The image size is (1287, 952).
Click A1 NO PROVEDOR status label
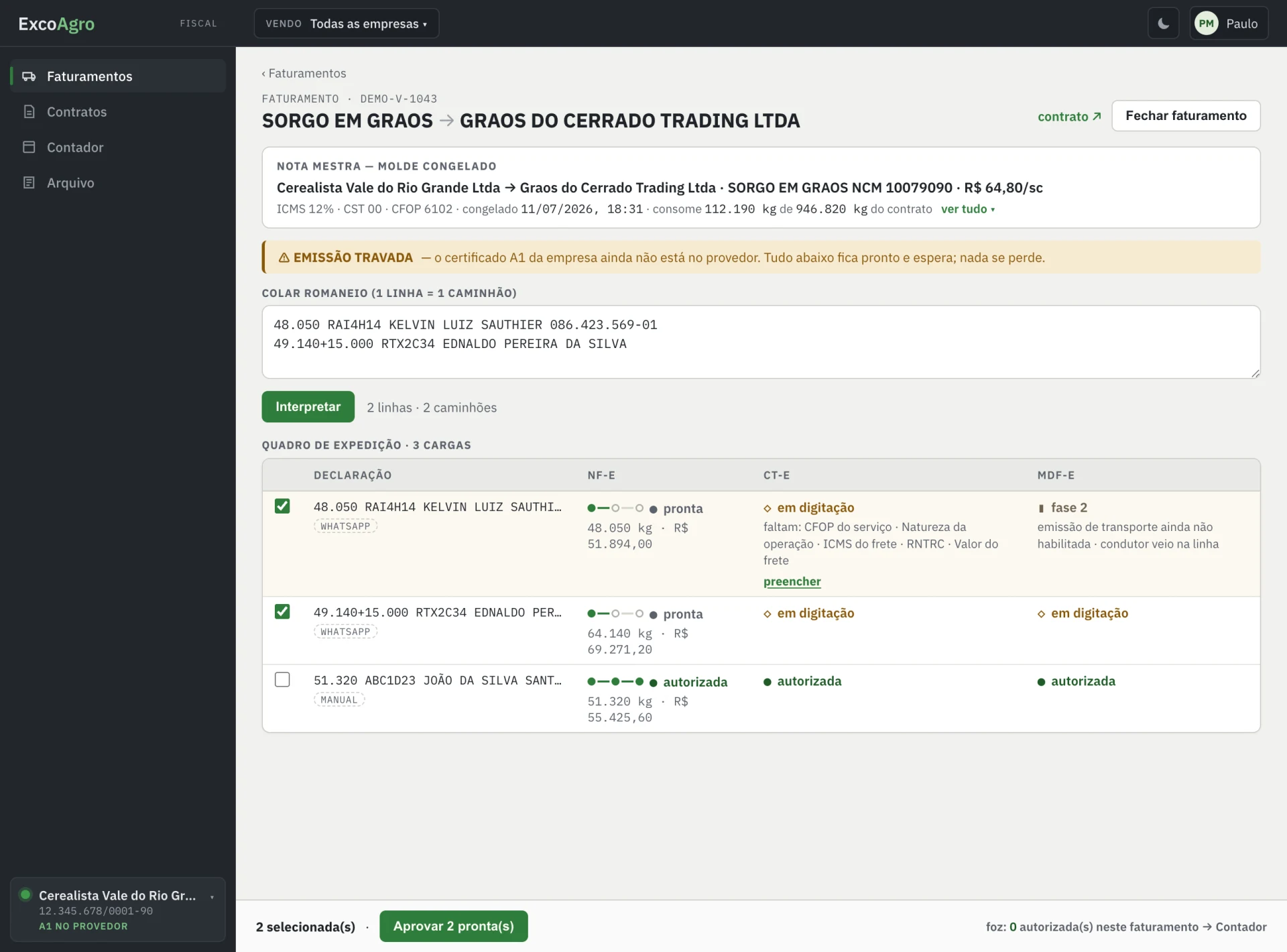point(83,927)
